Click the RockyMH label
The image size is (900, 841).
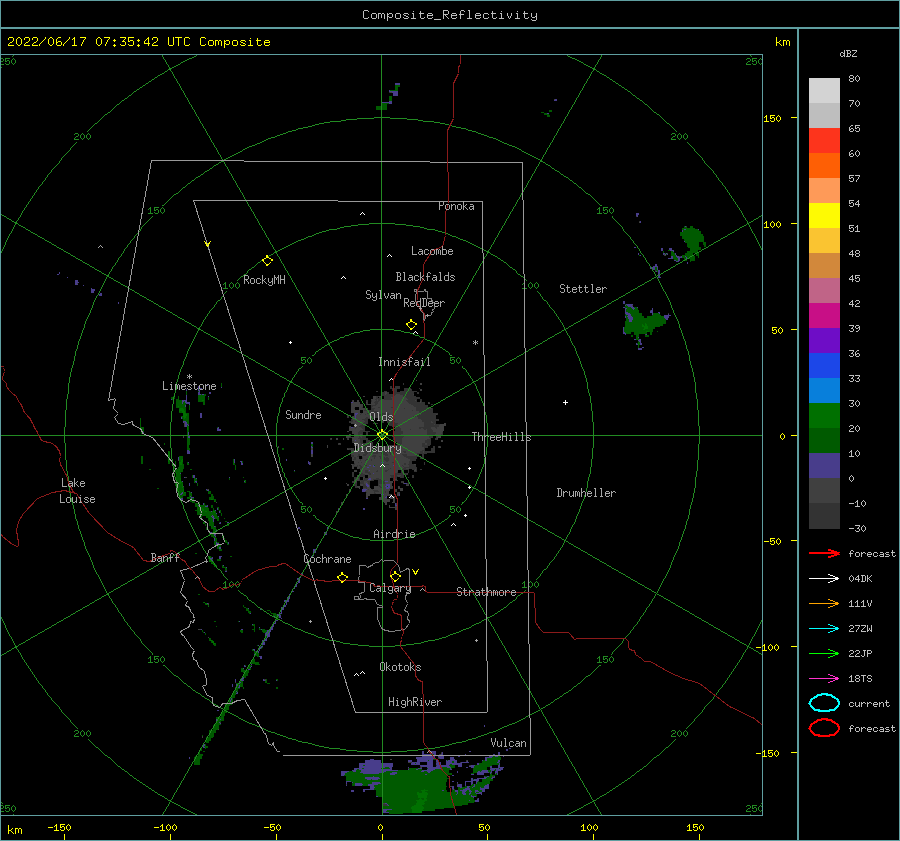[x=264, y=280]
